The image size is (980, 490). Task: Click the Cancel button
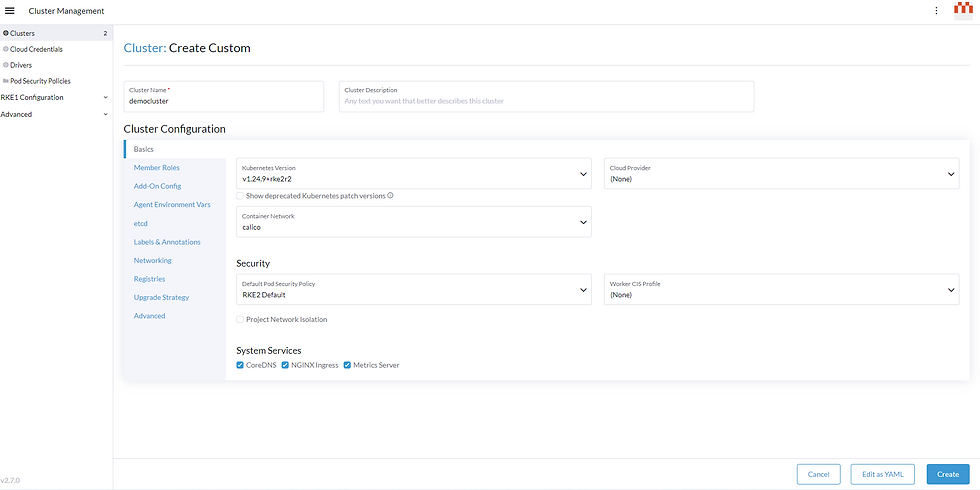(819, 474)
